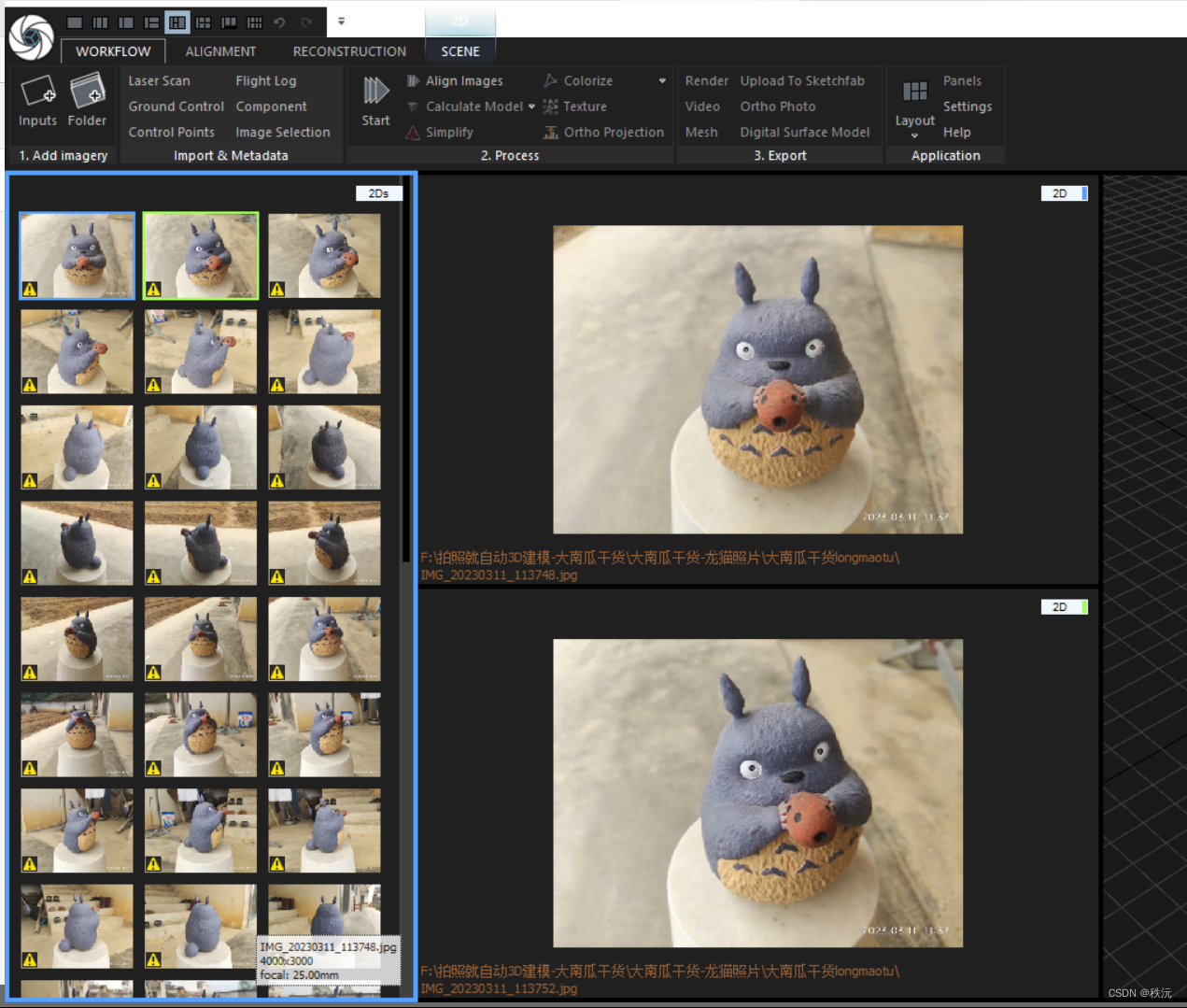Click the Align Images icon

click(413, 81)
